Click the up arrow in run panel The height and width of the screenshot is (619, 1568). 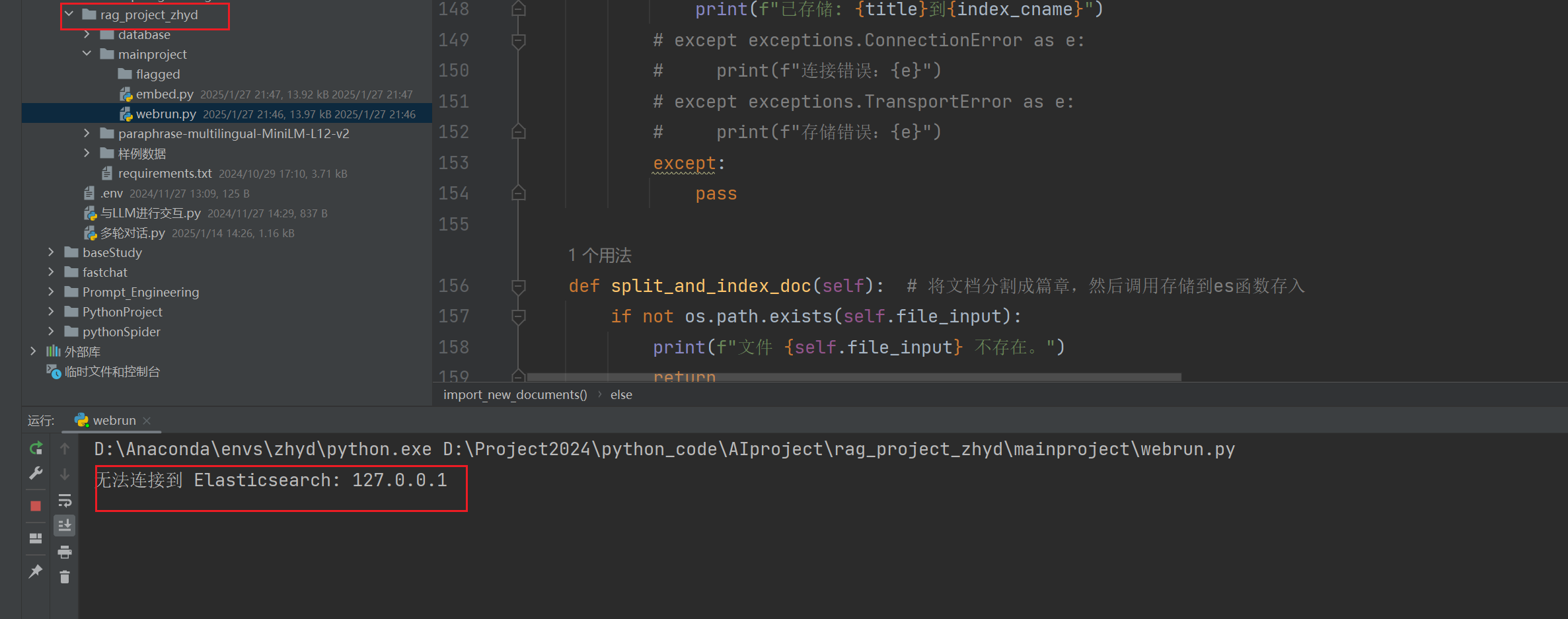click(65, 449)
